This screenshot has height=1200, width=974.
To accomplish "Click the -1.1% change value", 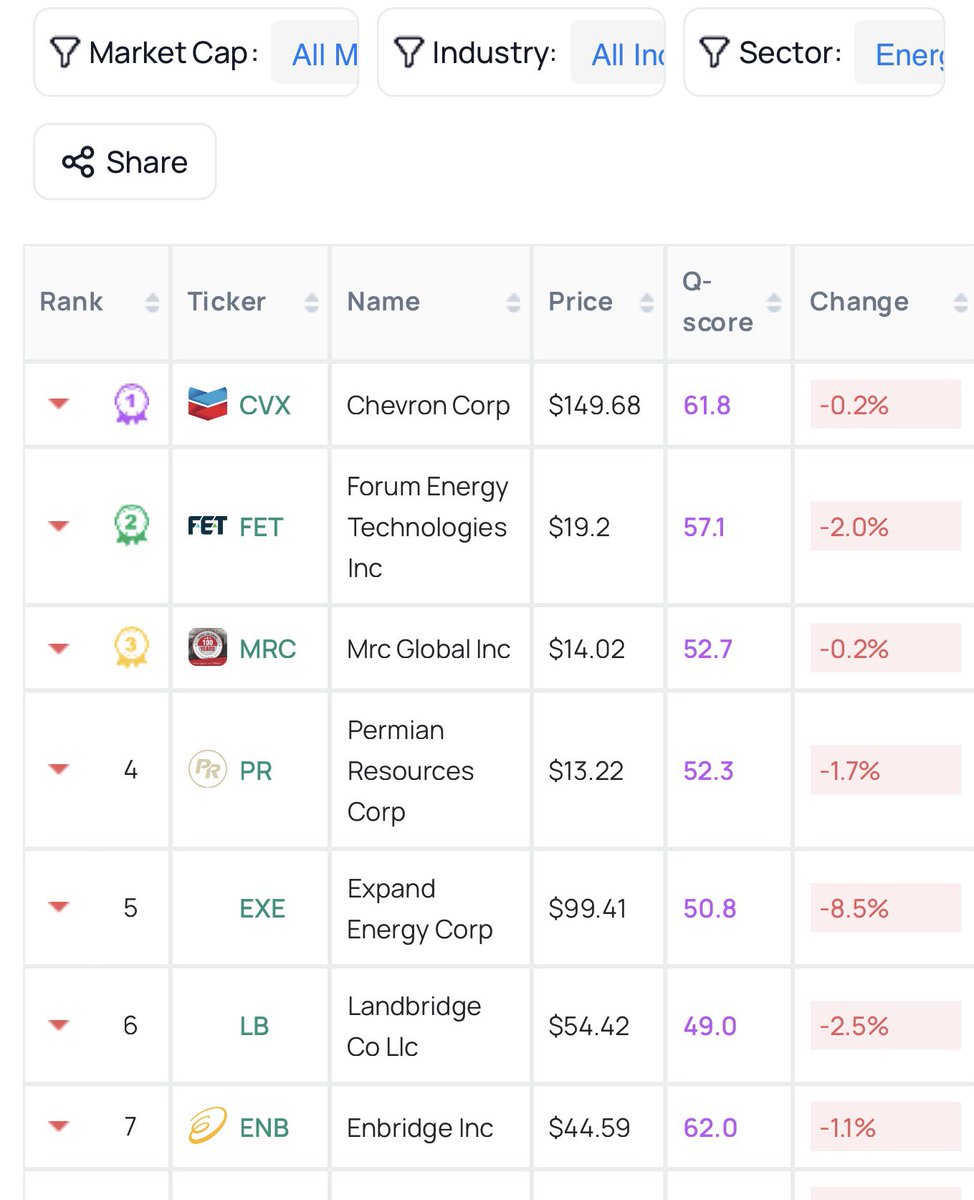I will [847, 1128].
